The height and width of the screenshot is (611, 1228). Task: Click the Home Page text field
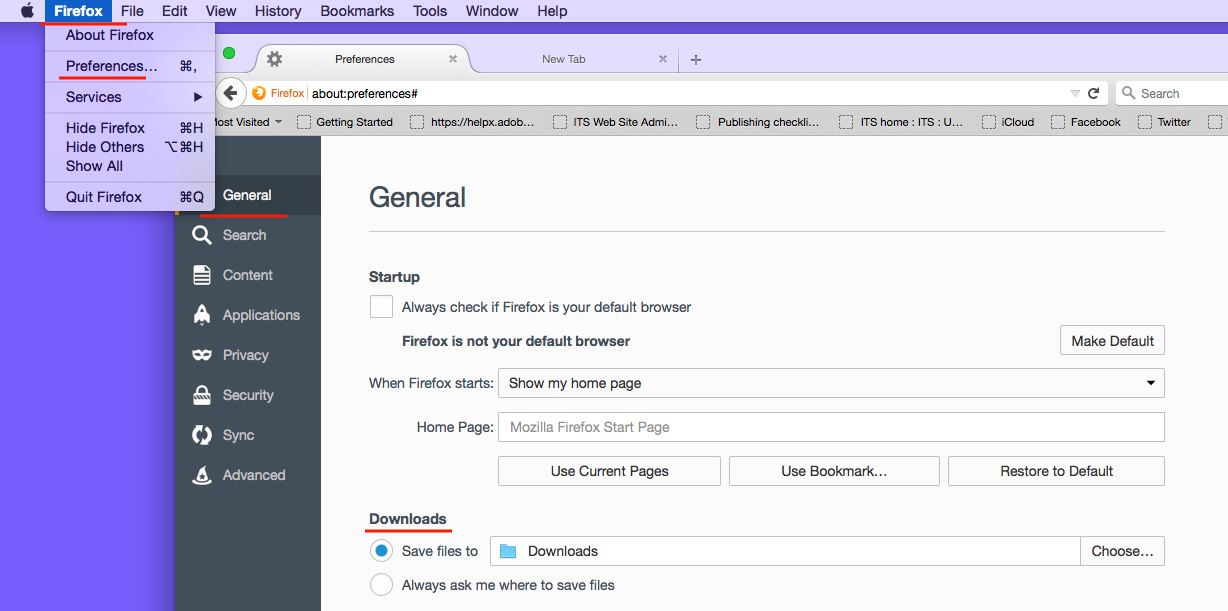tap(831, 427)
